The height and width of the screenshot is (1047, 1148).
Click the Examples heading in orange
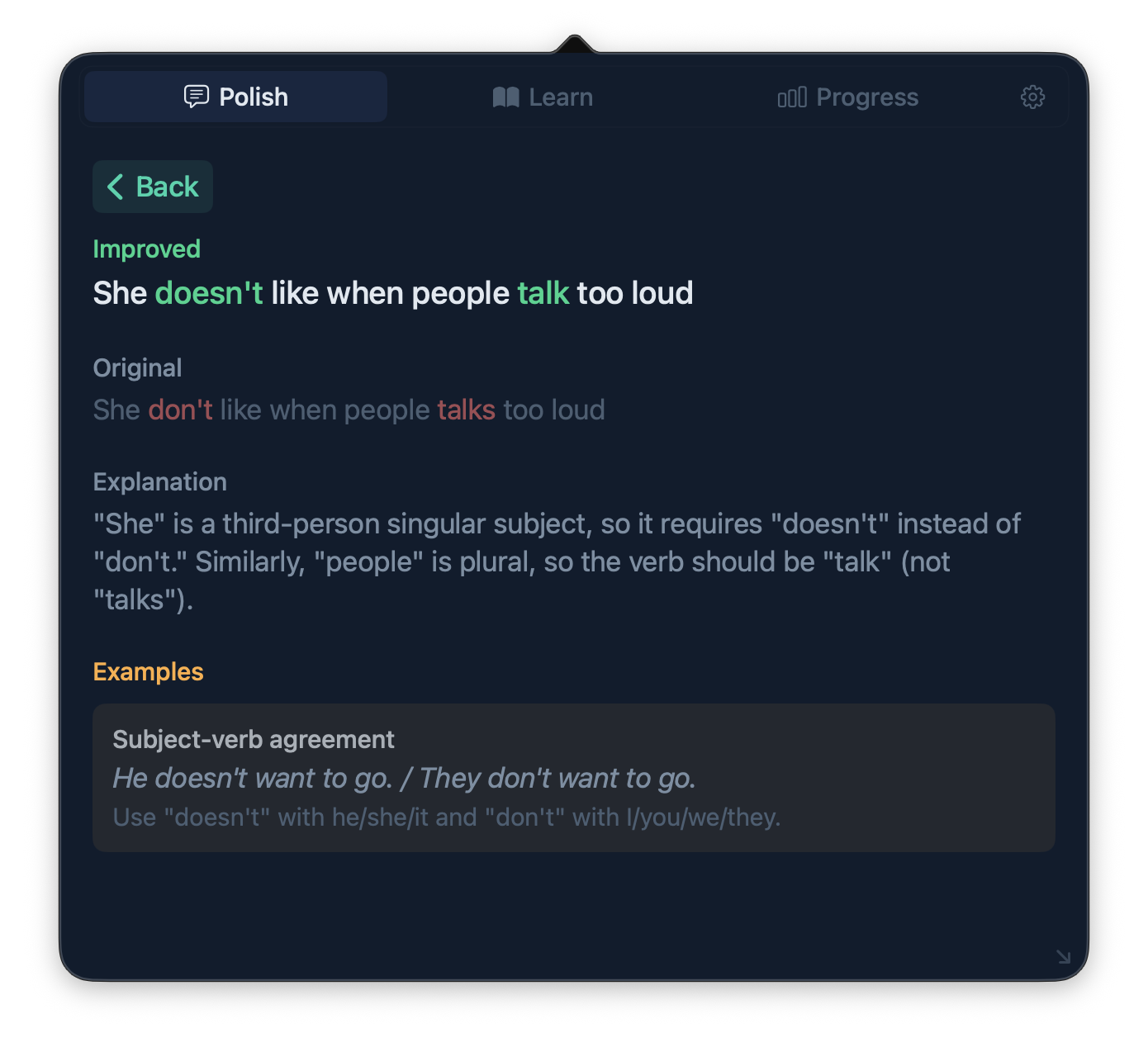click(x=149, y=671)
